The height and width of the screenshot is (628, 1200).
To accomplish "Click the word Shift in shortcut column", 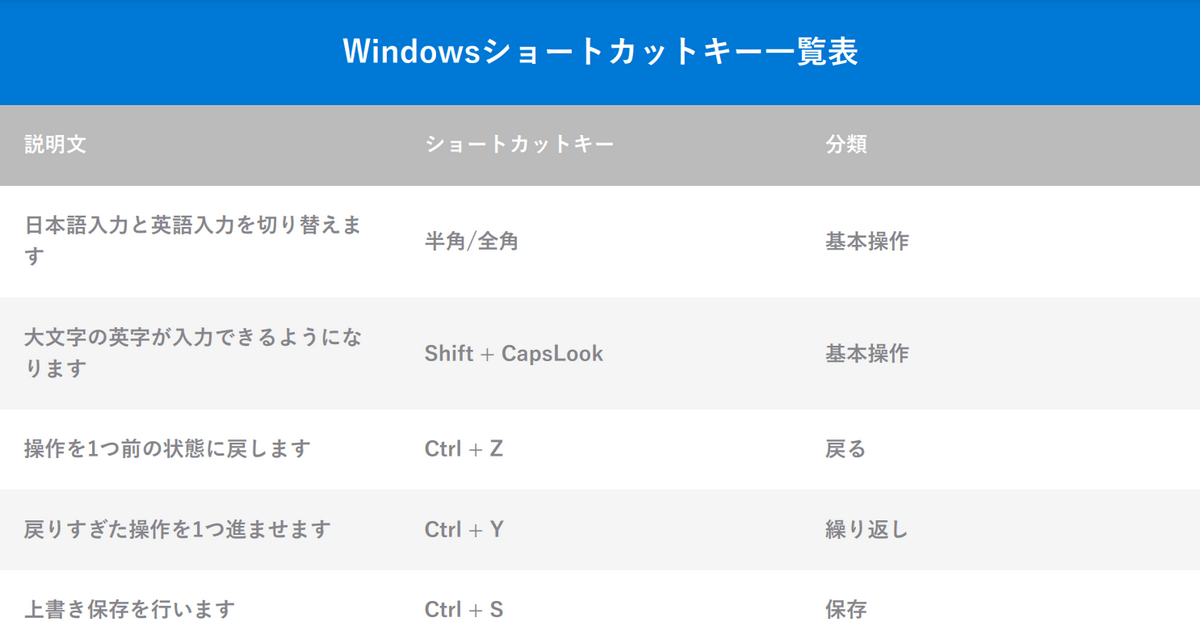I will [x=448, y=353].
